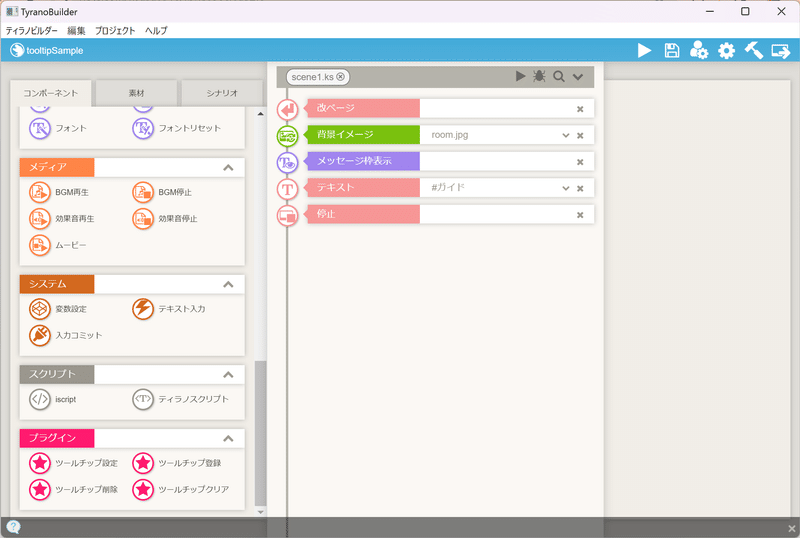Play scene1.ks from scenario header

coord(520,77)
